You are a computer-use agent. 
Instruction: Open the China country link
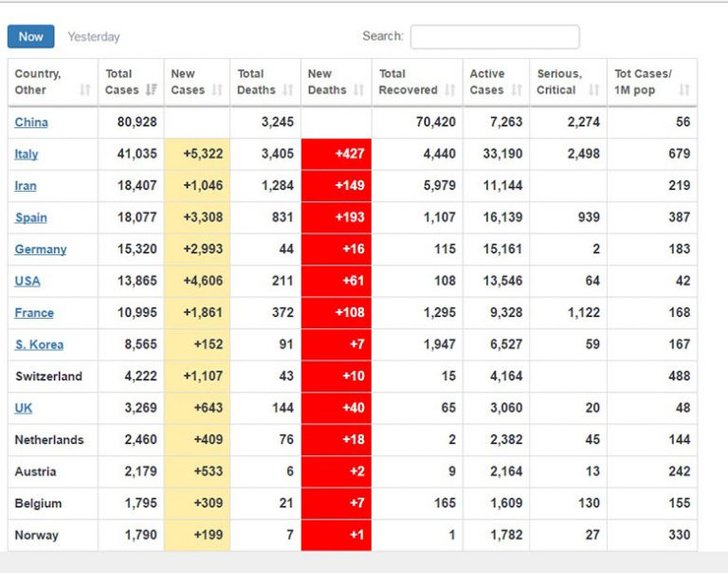[x=31, y=122]
